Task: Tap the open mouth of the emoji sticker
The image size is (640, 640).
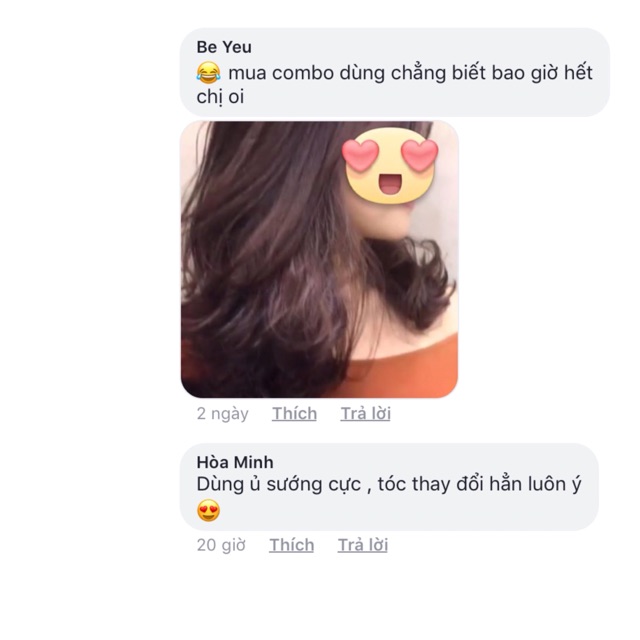Action: click(390, 184)
